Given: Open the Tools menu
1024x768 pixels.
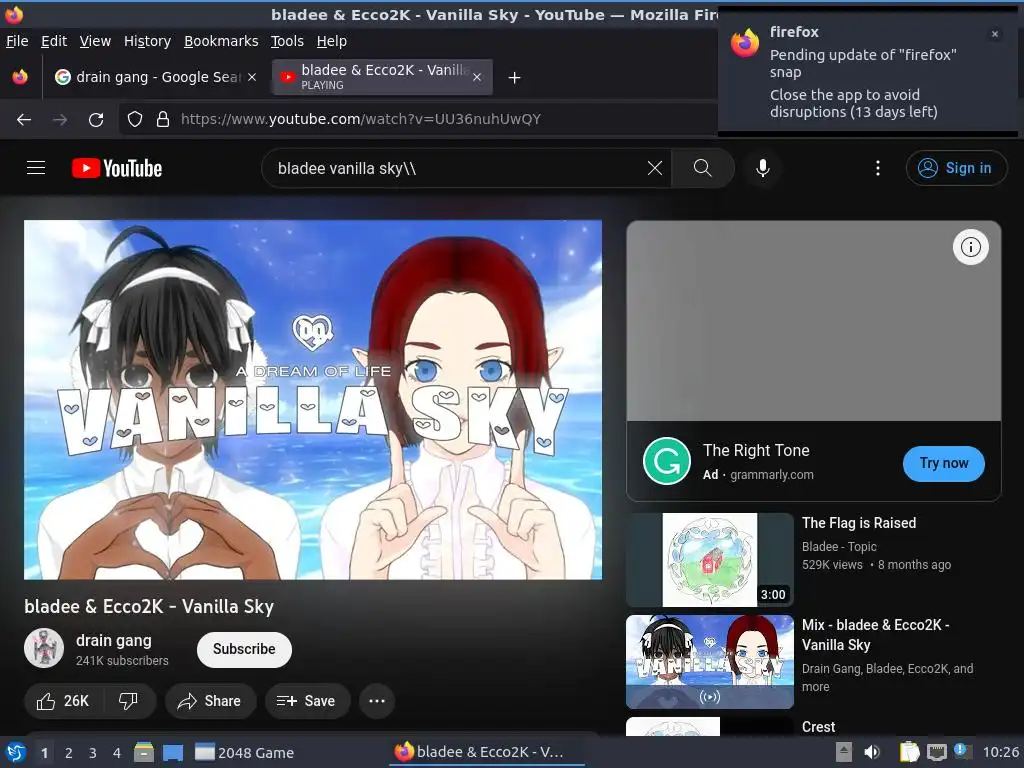Looking at the screenshot, I should (x=287, y=41).
